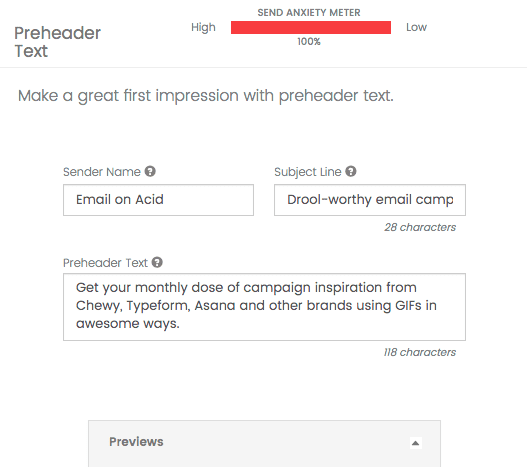Focus the Sender Name input containing Email on Acid
527x467 pixels.
(x=158, y=200)
